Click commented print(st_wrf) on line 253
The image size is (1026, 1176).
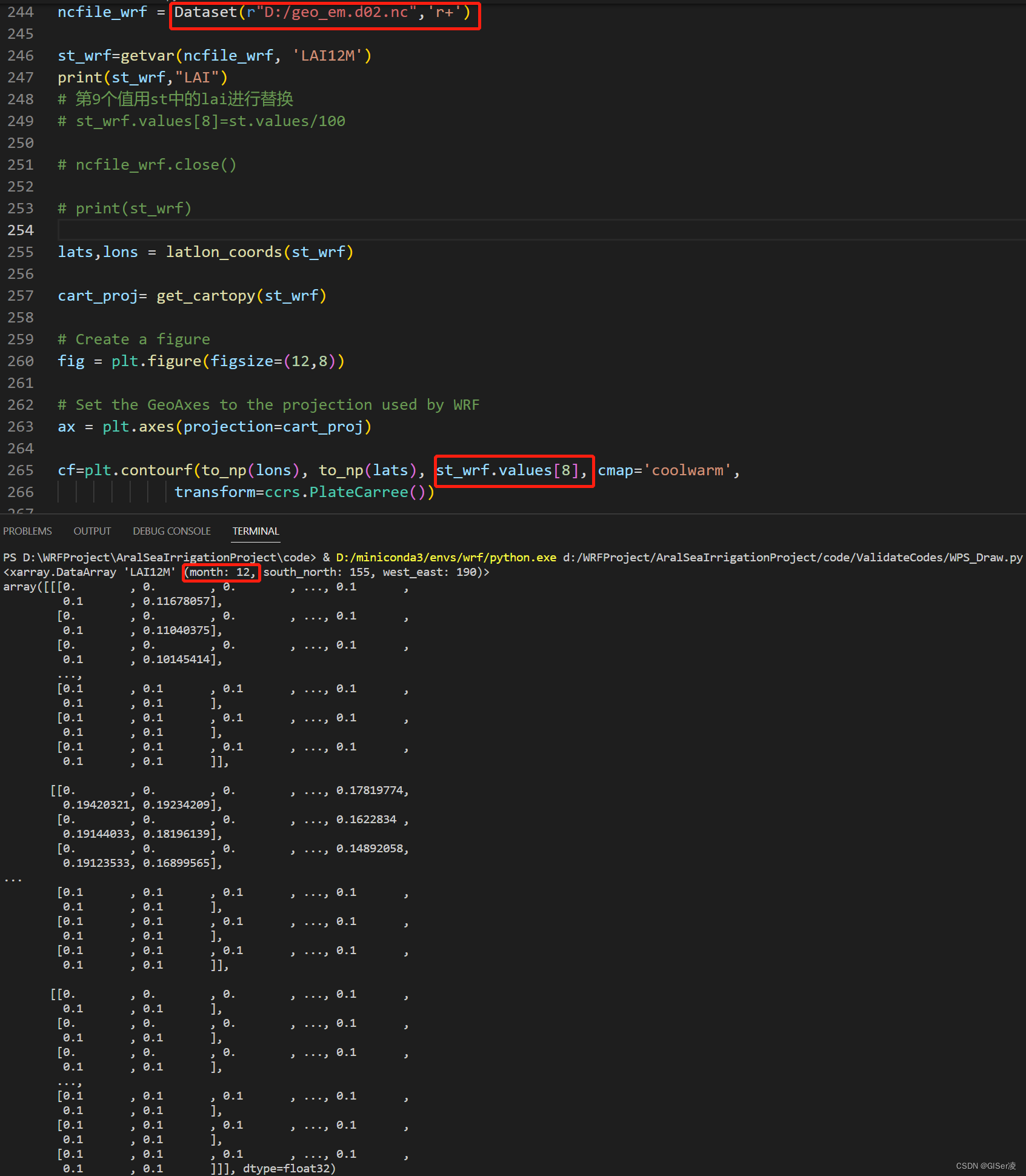click(125, 209)
